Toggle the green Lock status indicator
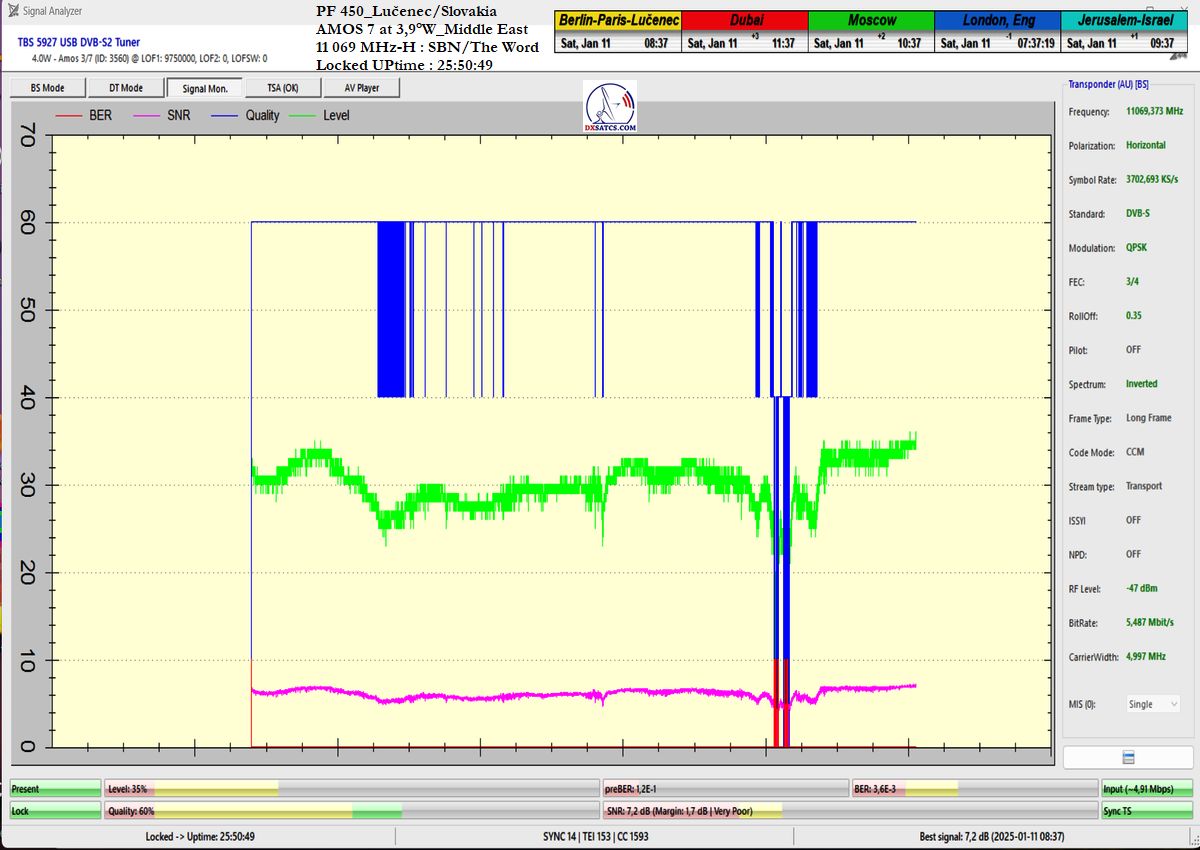The height and width of the screenshot is (850, 1200). pos(55,811)
